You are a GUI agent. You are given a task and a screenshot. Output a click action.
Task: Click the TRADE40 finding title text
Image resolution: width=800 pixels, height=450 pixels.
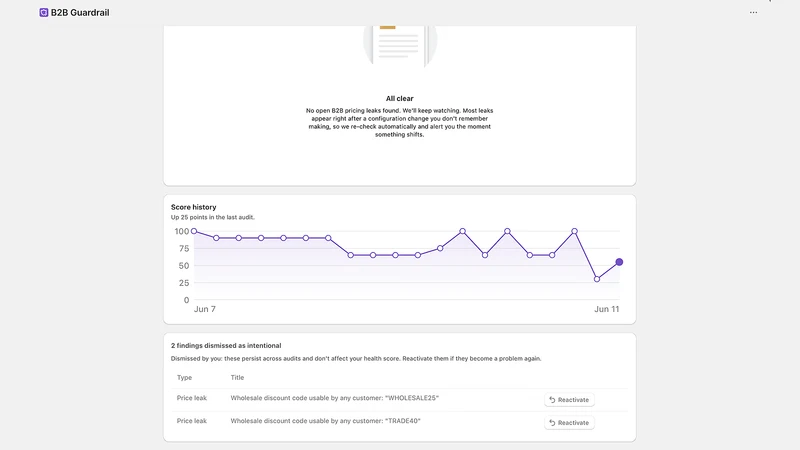(x=325, y=421)
